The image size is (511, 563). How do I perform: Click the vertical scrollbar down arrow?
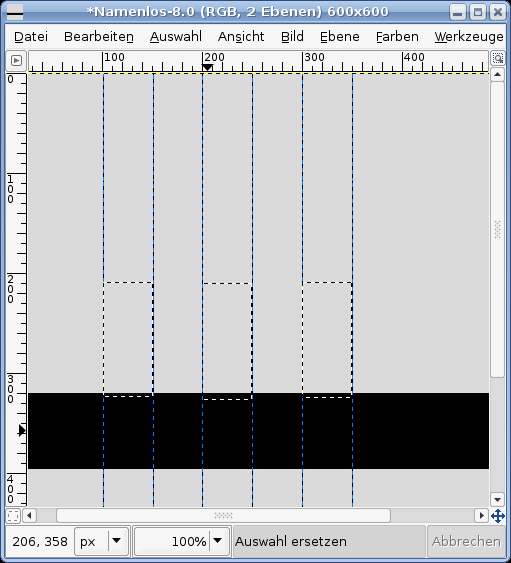[497, 499]
